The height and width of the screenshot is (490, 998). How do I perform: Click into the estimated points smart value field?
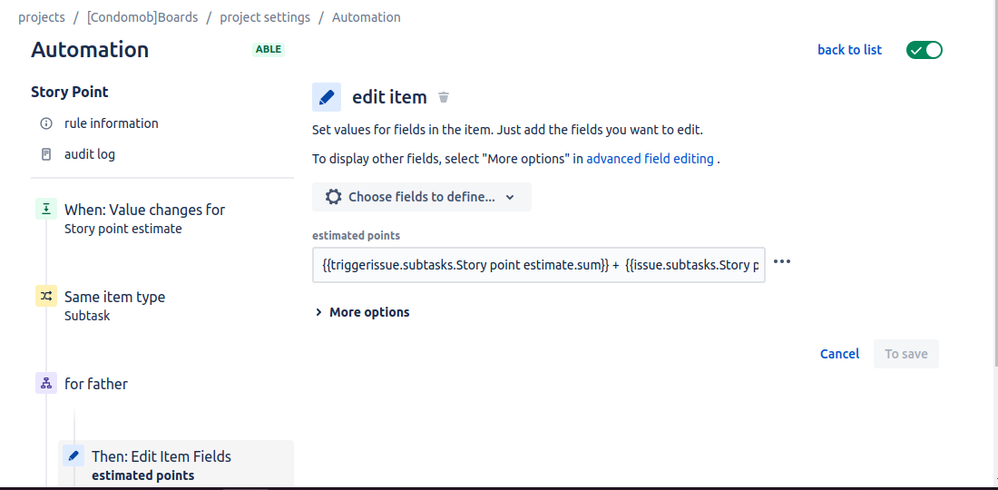coord(538,265)
